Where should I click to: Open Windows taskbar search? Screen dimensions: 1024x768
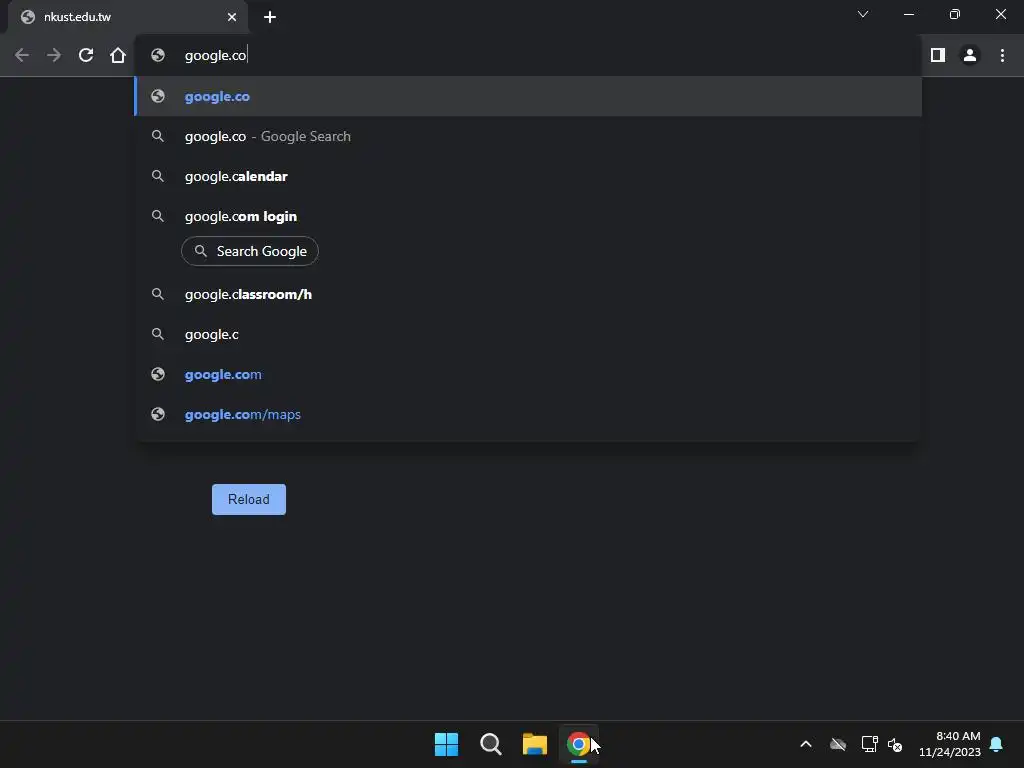point(490,744)
